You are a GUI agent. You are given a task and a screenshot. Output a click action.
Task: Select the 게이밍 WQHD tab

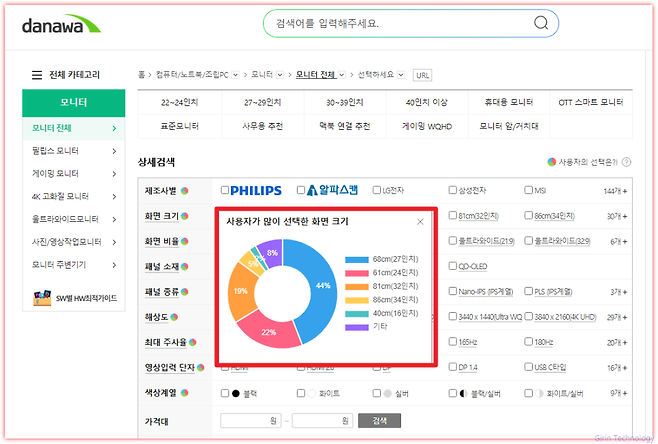[x=426, y=127]
